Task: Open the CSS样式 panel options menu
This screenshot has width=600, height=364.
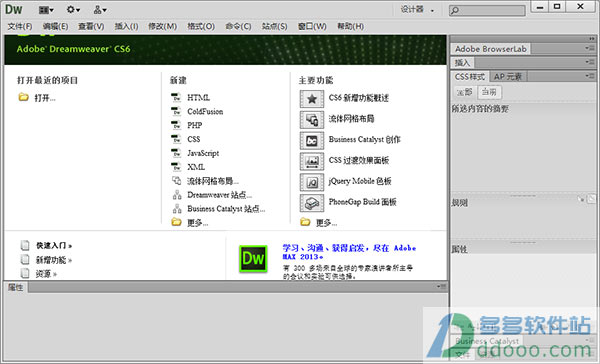Action: 589,76
